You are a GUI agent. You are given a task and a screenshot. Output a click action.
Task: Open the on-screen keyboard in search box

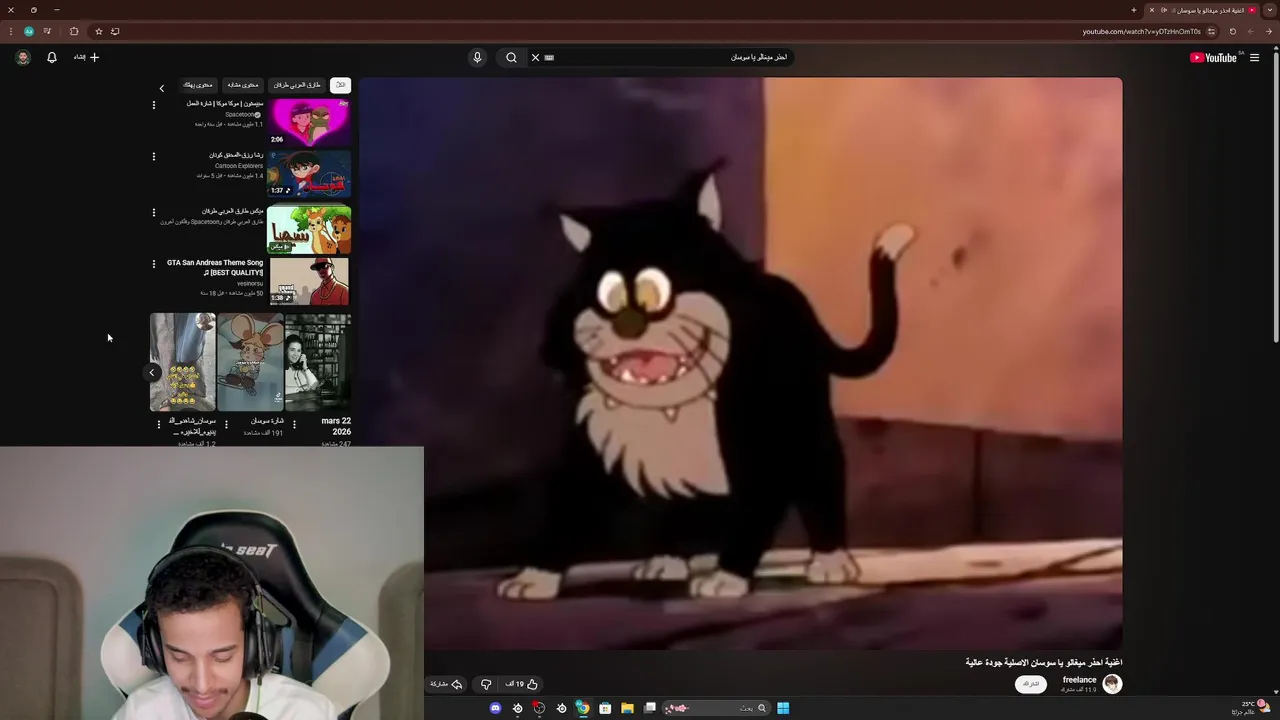point(549,57)
